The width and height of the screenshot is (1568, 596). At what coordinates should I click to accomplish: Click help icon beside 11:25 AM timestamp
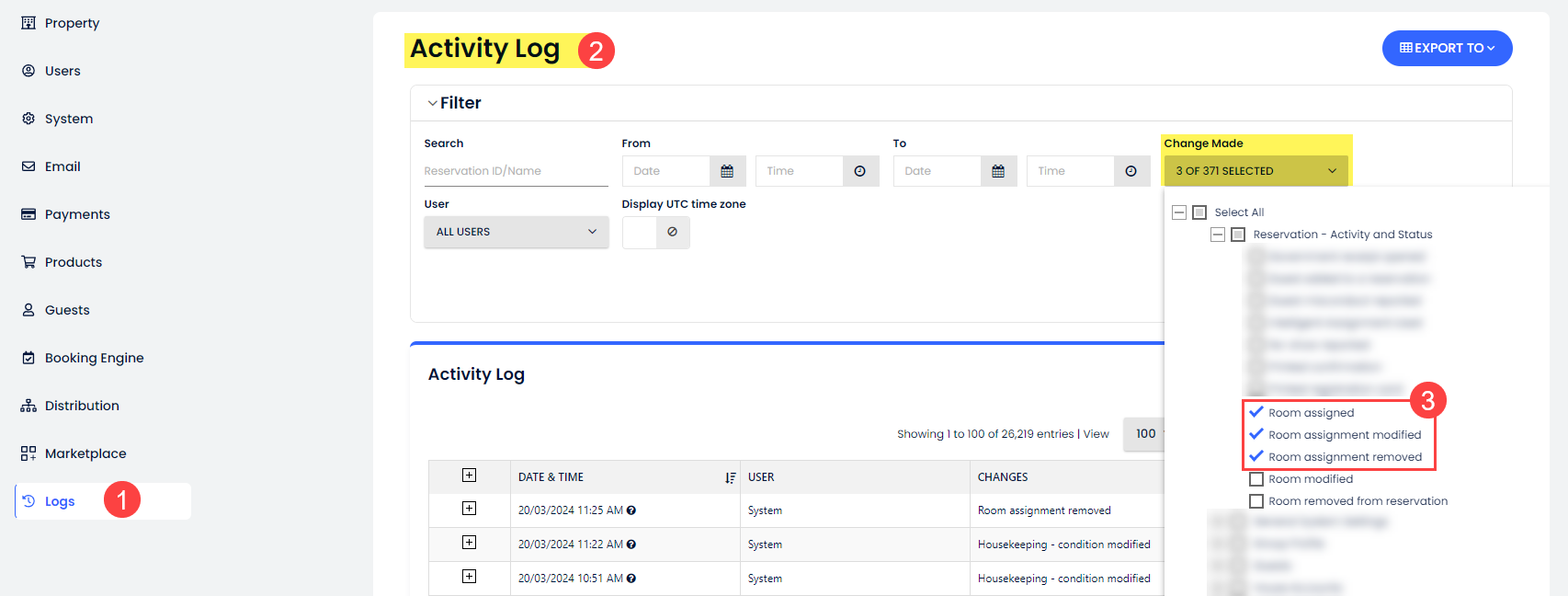[x=631, y=510]
